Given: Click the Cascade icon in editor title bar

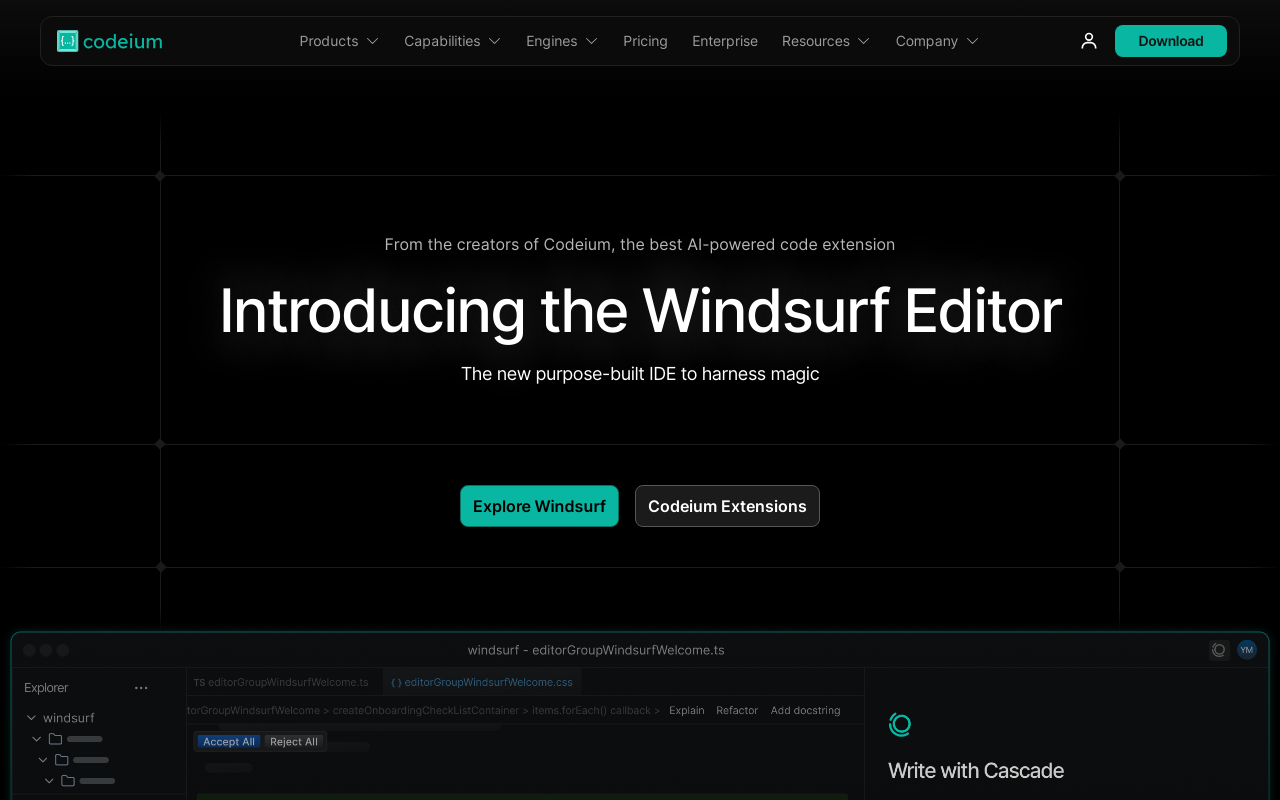Looking at the screenshot, I should point(1219,650).
